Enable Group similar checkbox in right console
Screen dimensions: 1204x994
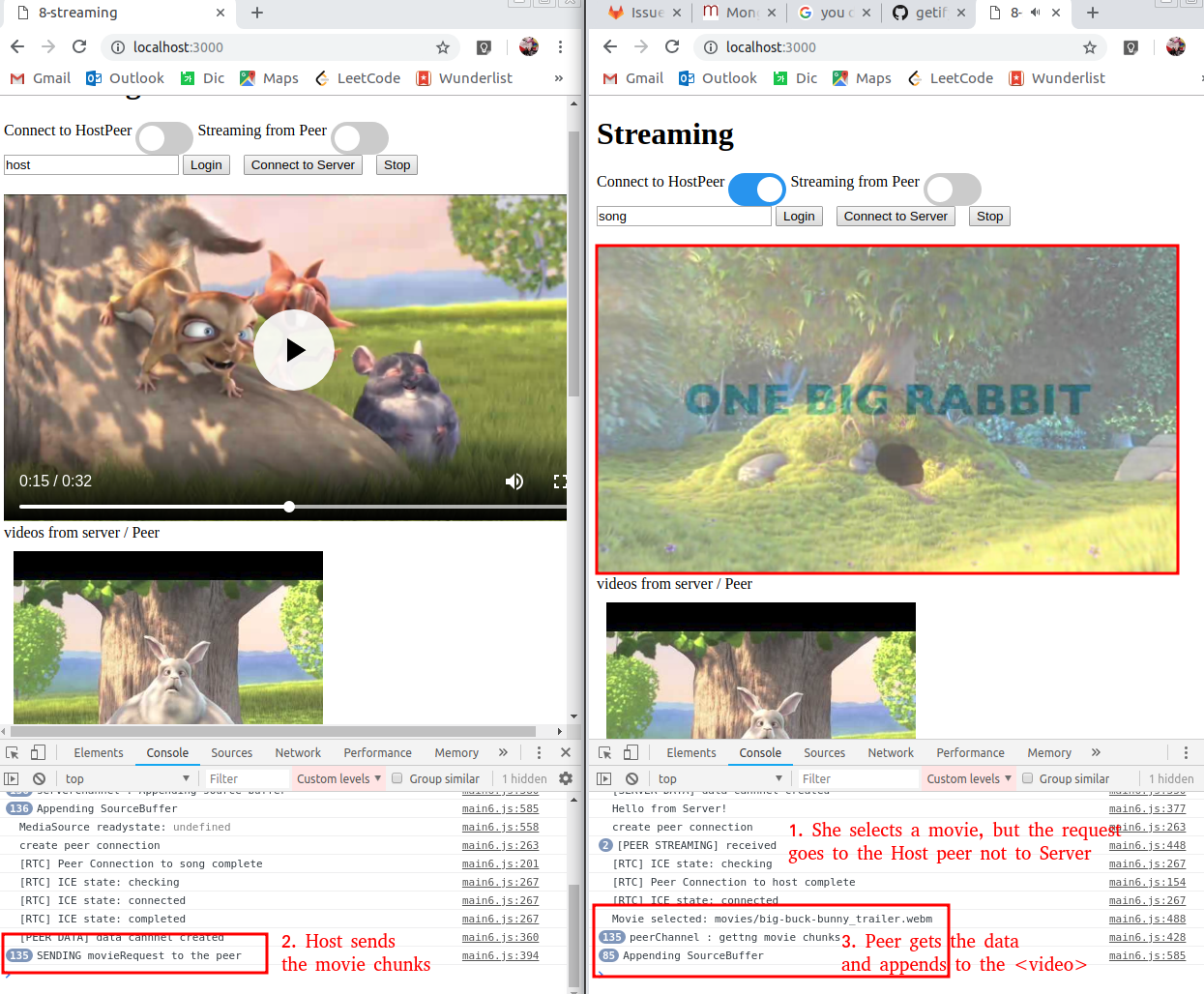coord(1028,778)
